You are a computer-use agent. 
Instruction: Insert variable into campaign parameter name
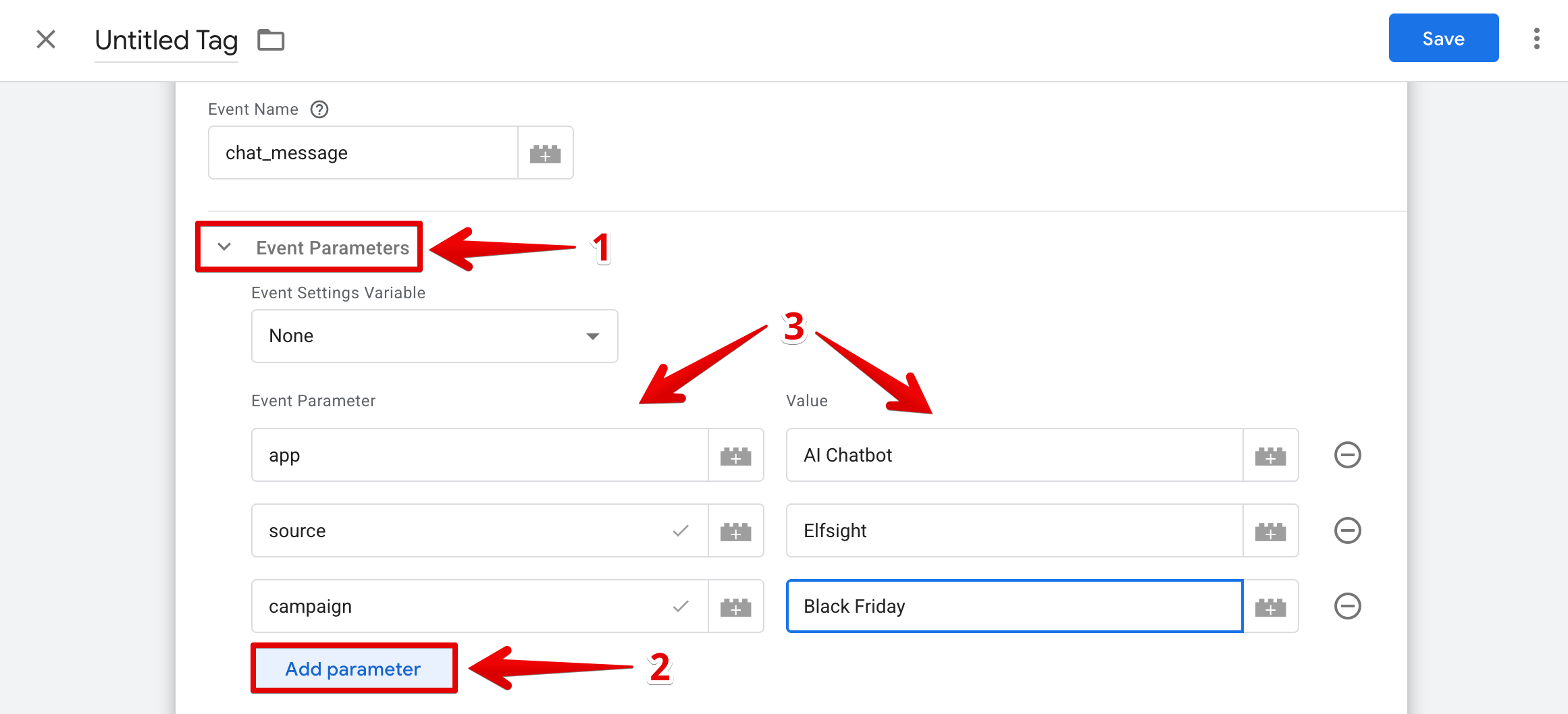point(736,607)
